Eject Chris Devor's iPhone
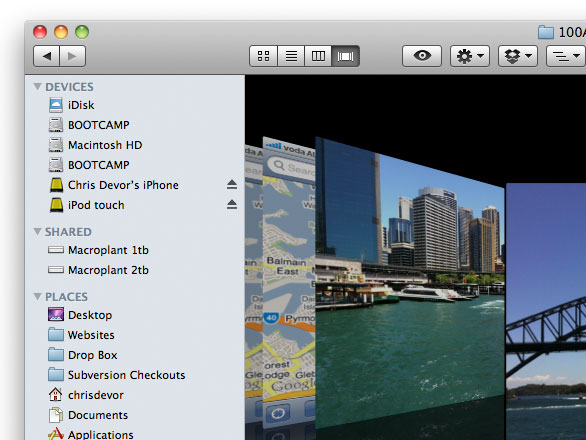Image resolution: width=586 pixels, height=440 pixels. pyautogui.click(x=232, y=185)
